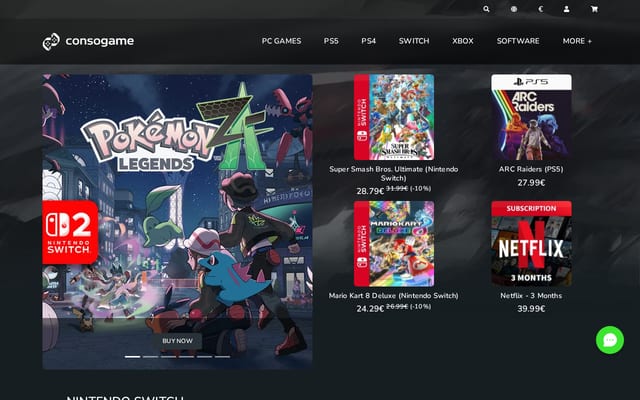Open the language globe icon
Viewport: 640px width, 400px height.
[514, 9]
